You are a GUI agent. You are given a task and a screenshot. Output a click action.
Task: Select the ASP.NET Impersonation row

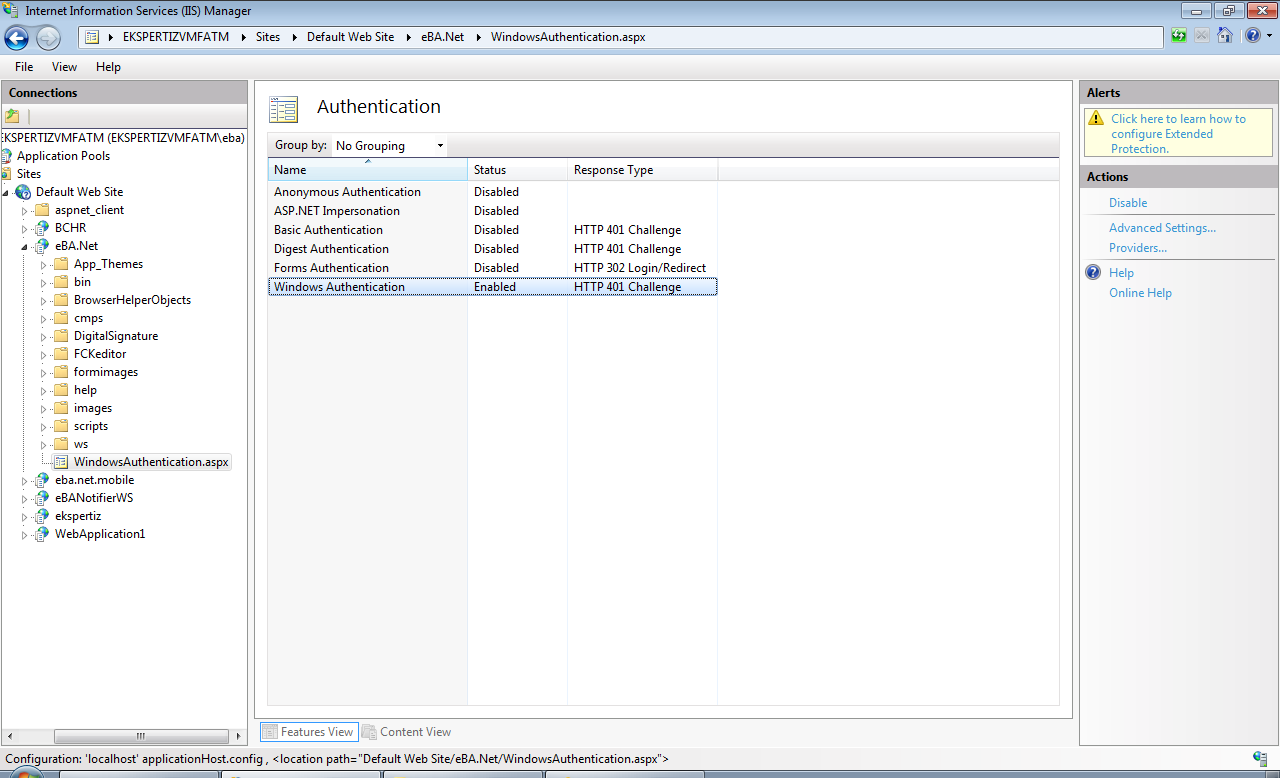pyautogui.click(x=492, y=211)
